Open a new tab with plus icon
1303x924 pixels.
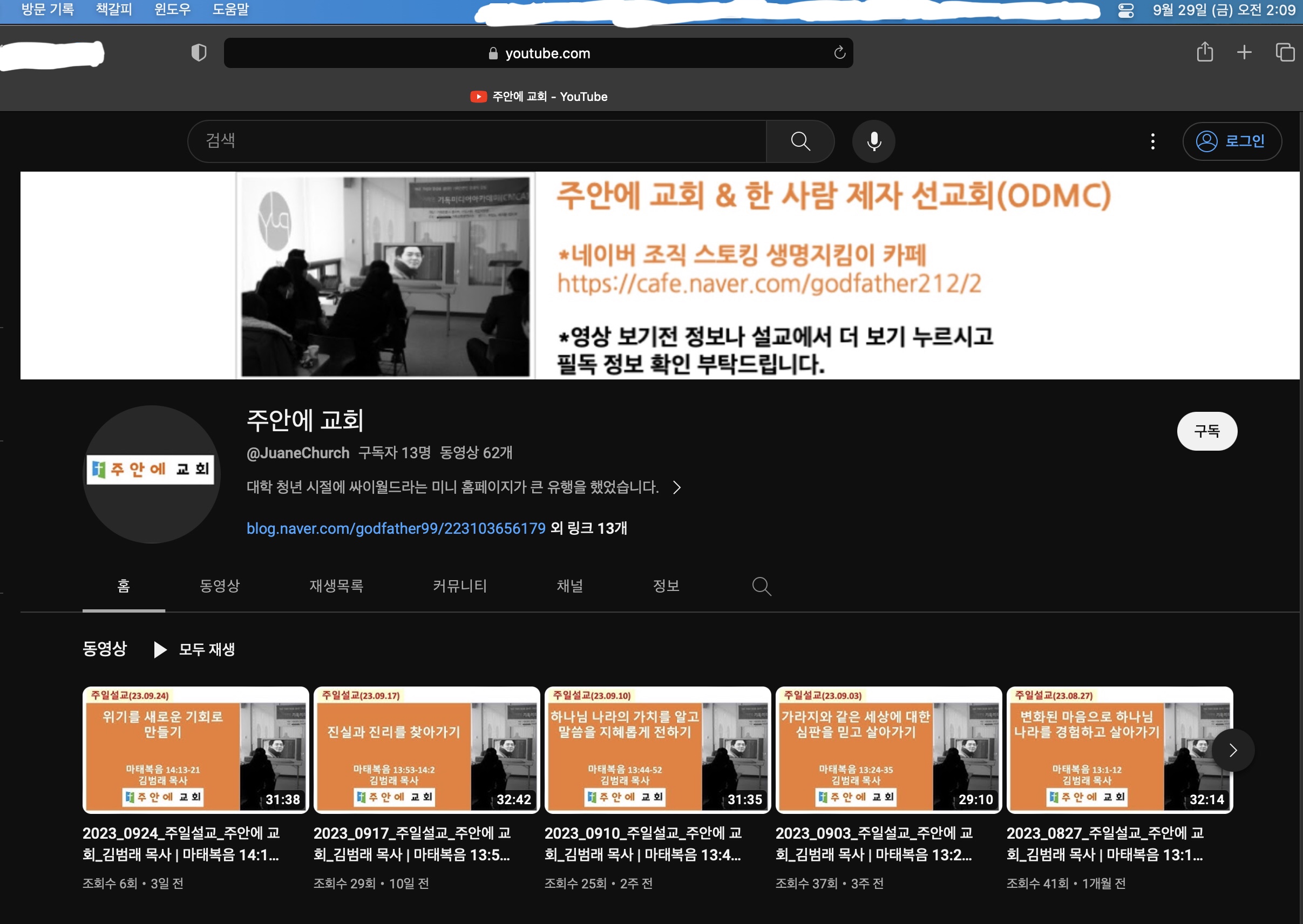(1244, 52)
